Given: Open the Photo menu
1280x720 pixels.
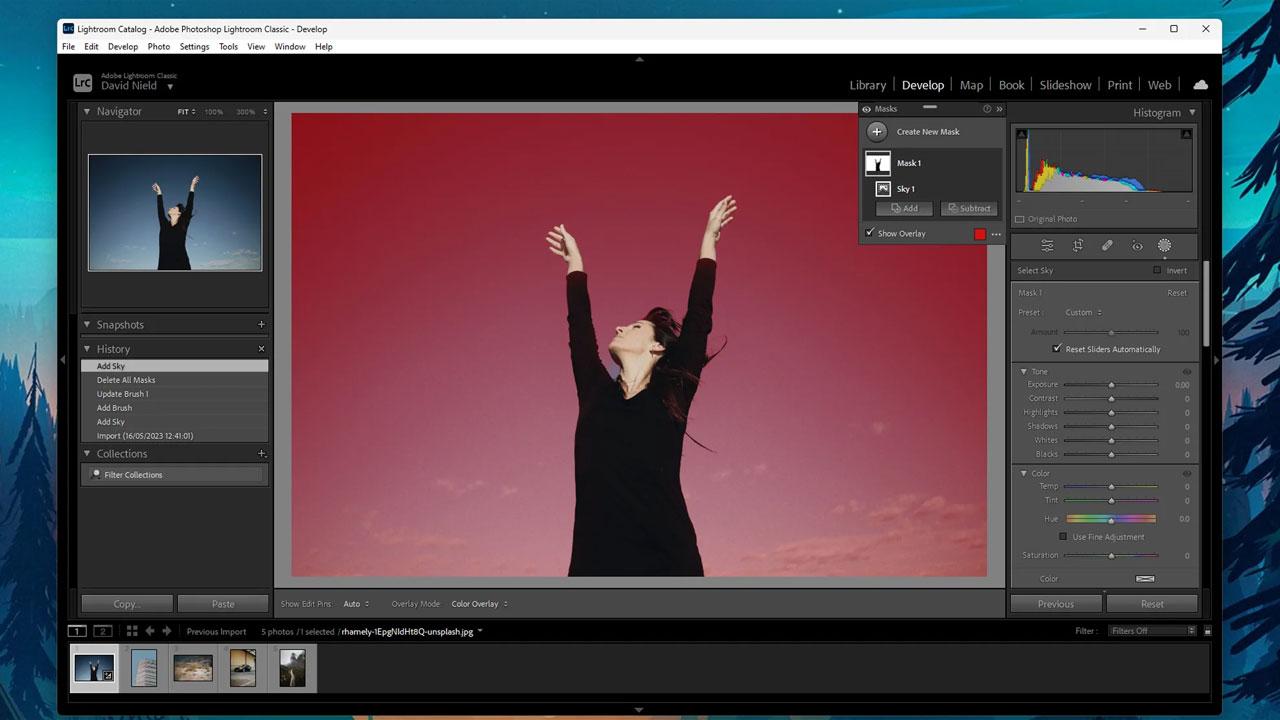Looking at the screenshot, I should pyautogui.click(x=158, y=47).
